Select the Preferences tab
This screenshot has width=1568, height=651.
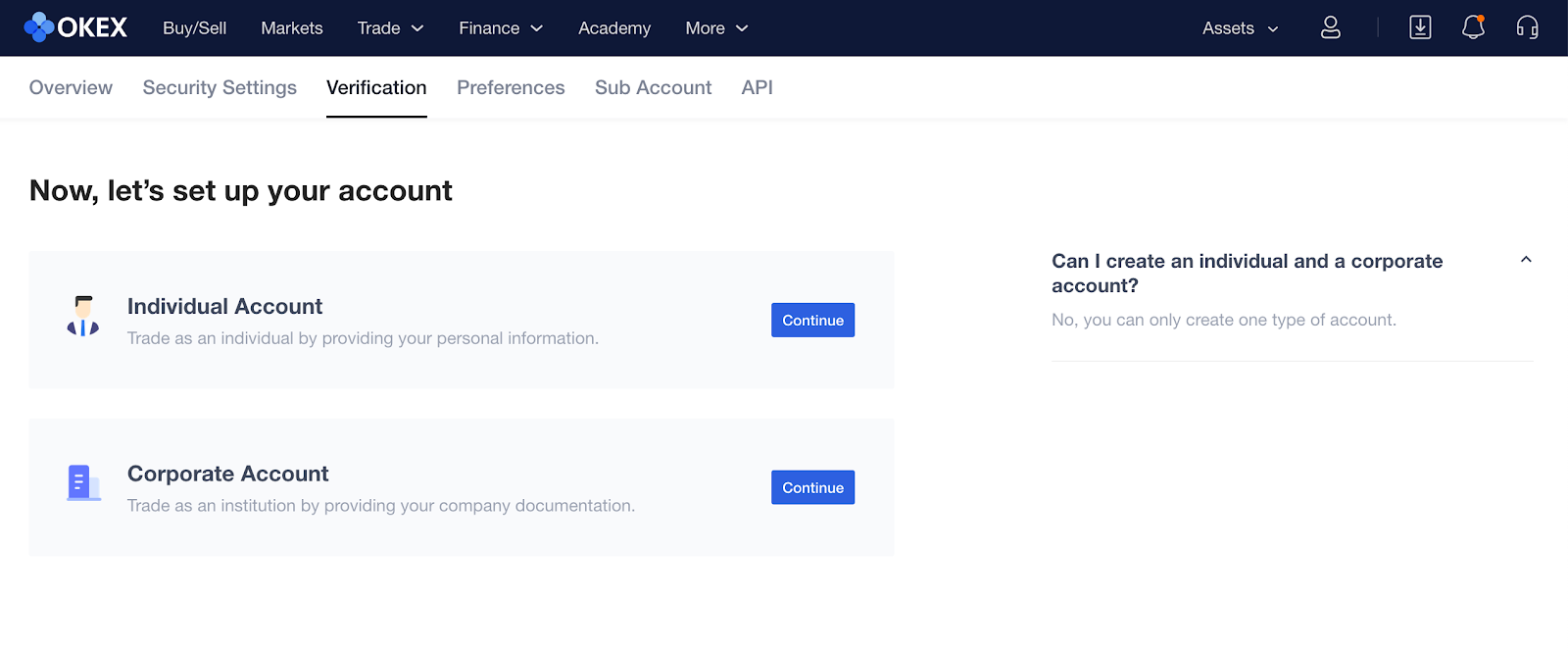[511, 87]
